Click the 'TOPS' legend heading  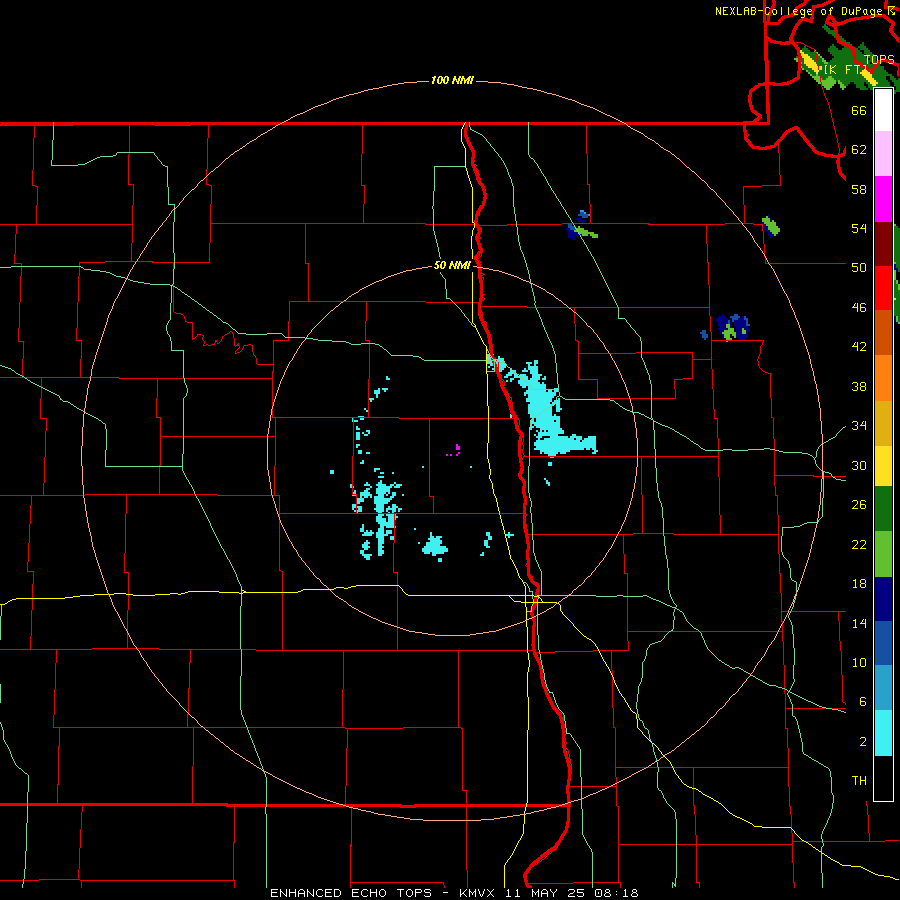click(x=879, y=60)
